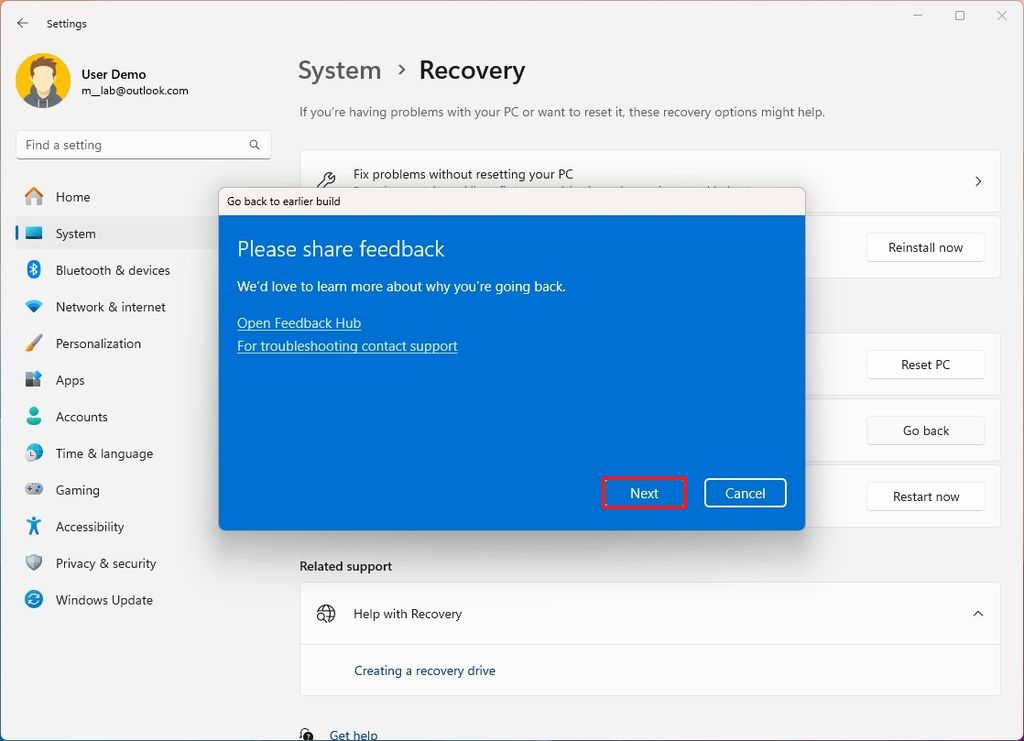Open Bluetooth & devices settings
The height and width of the screenshot is (741, 1024).
pos(110,270)
